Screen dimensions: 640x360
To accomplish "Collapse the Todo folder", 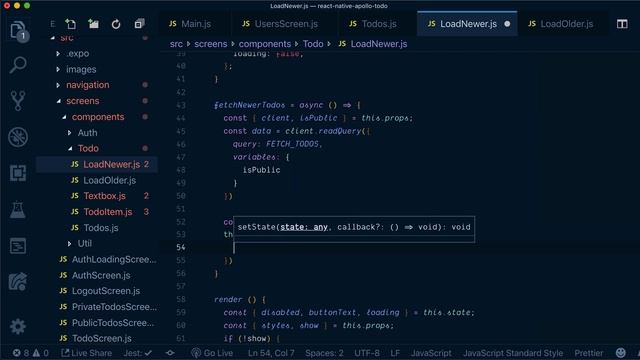I will (88, 148).
